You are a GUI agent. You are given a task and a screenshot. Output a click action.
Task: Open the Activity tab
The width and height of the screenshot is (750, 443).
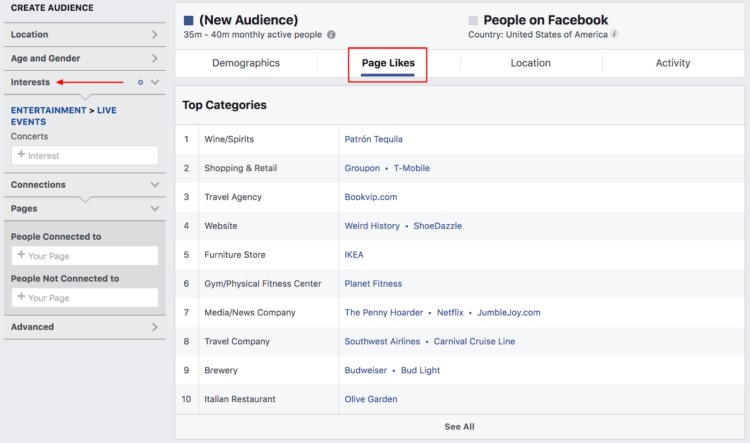coord(673,63)
